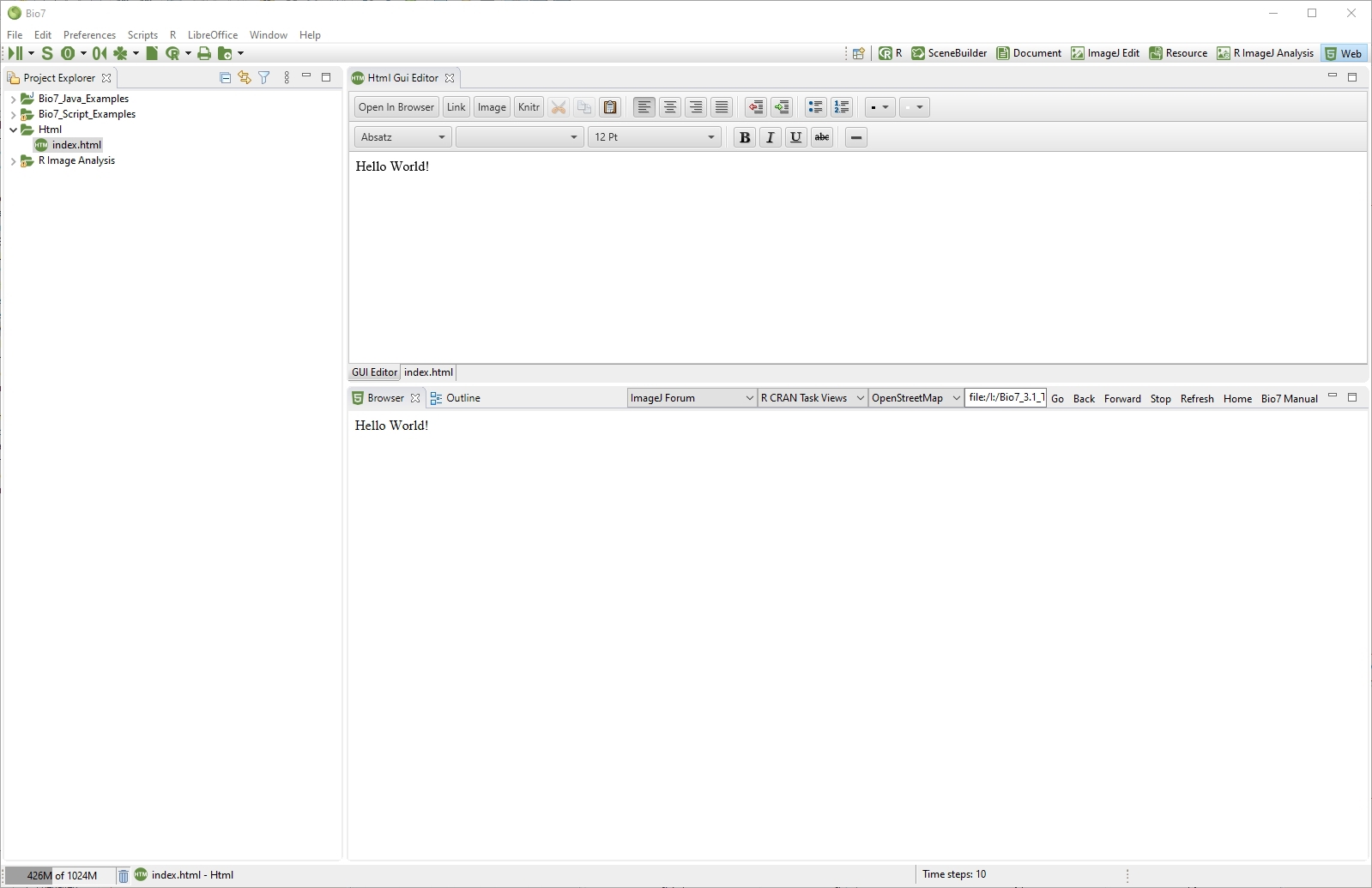1372x888 pixels.
Task: Open the R CRAN Task Views dropdown
Action: 813,398
